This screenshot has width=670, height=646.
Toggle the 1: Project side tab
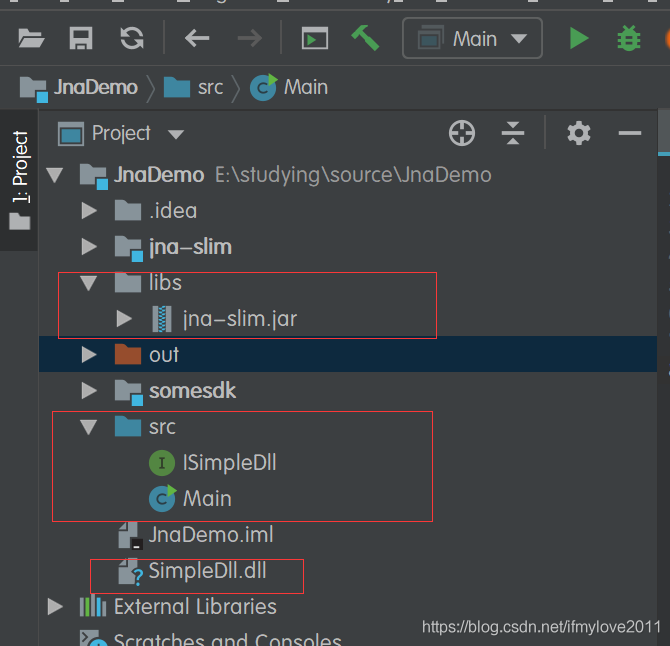20,180
